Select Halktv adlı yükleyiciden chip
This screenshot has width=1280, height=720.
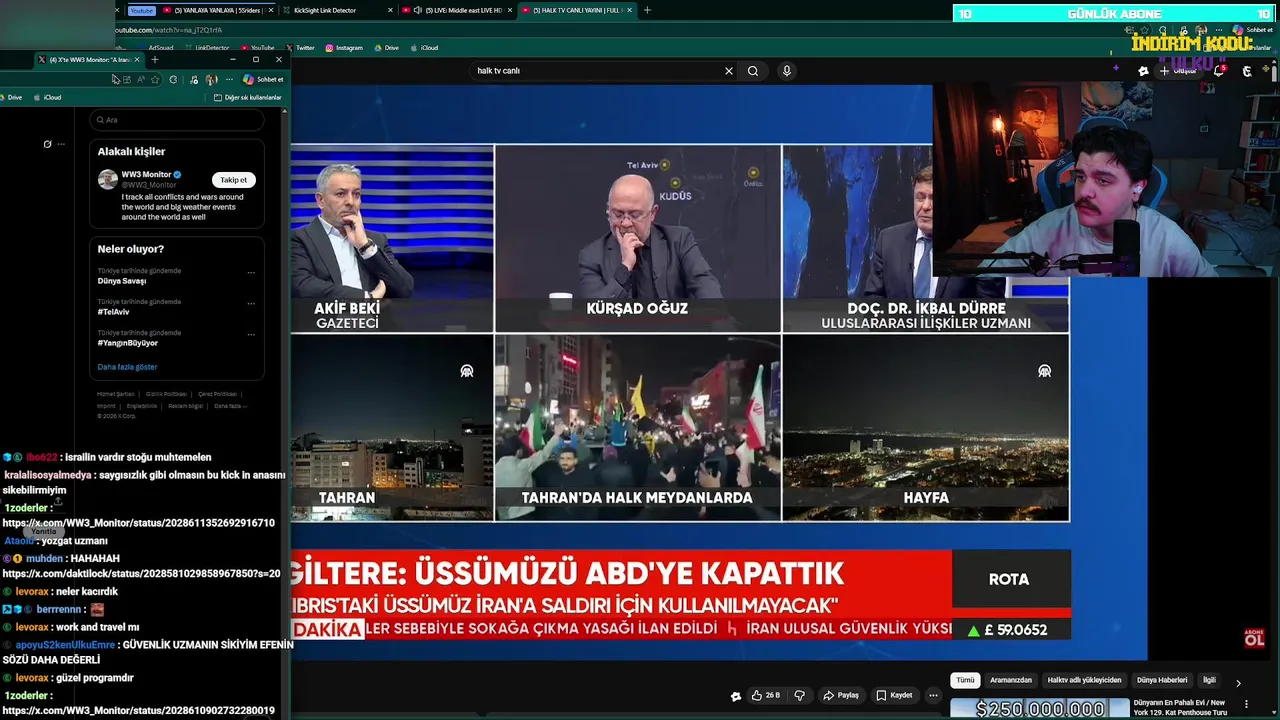[1084, 680]
